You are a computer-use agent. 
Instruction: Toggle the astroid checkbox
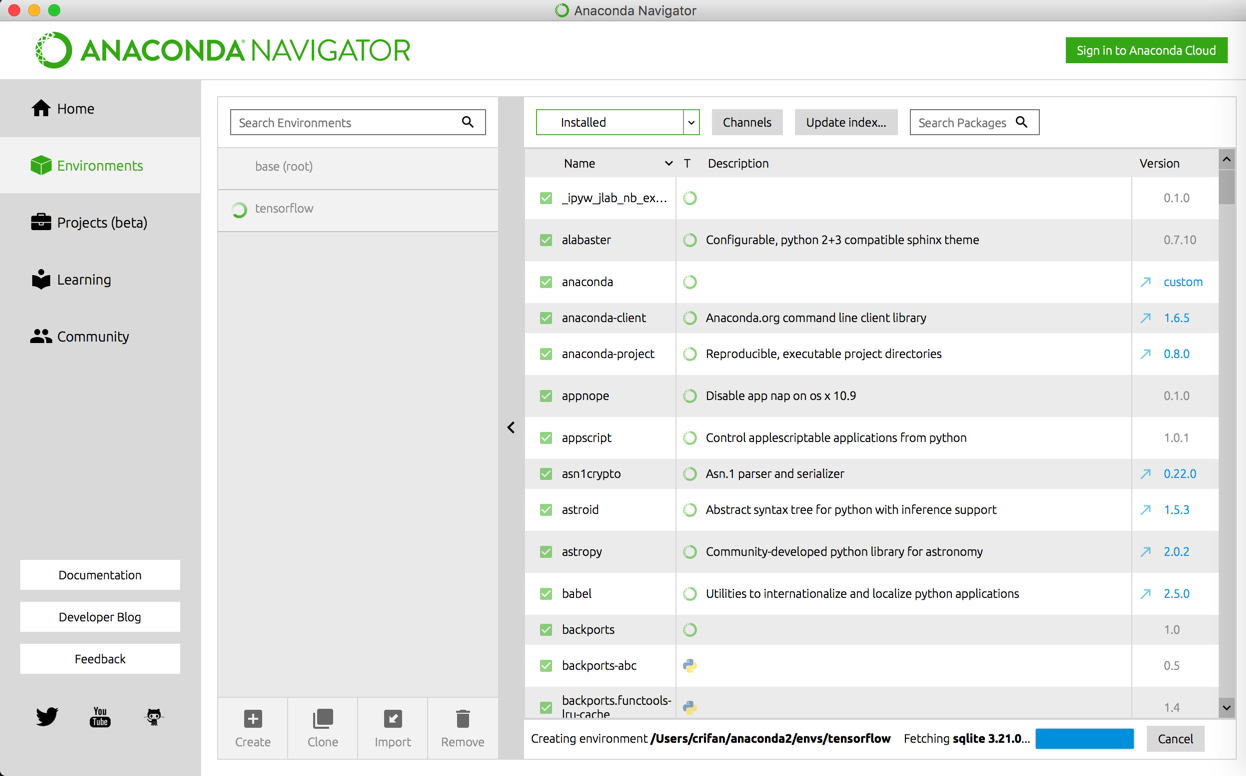(x=546, y=510)
